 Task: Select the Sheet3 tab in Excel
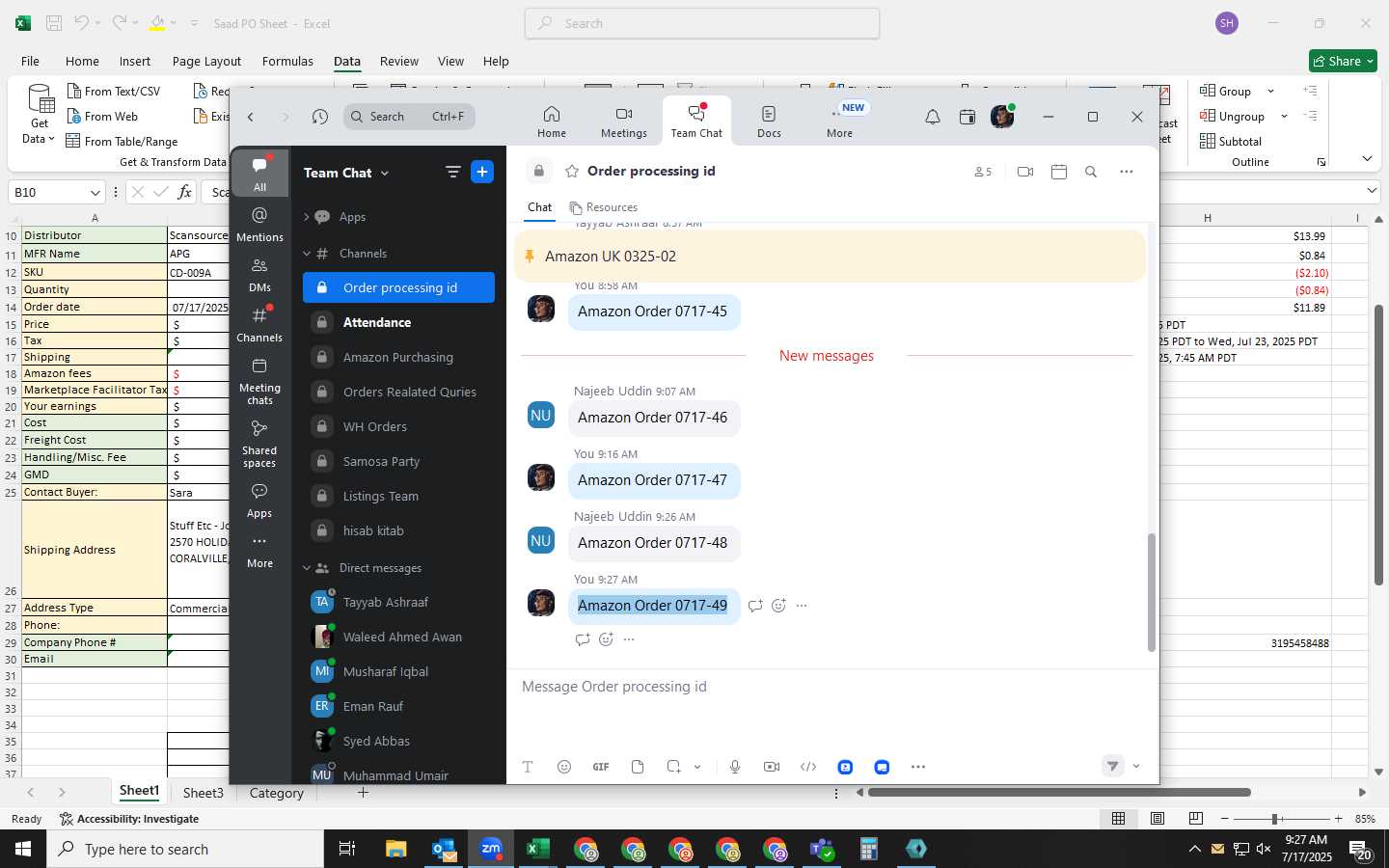(204, 793)
